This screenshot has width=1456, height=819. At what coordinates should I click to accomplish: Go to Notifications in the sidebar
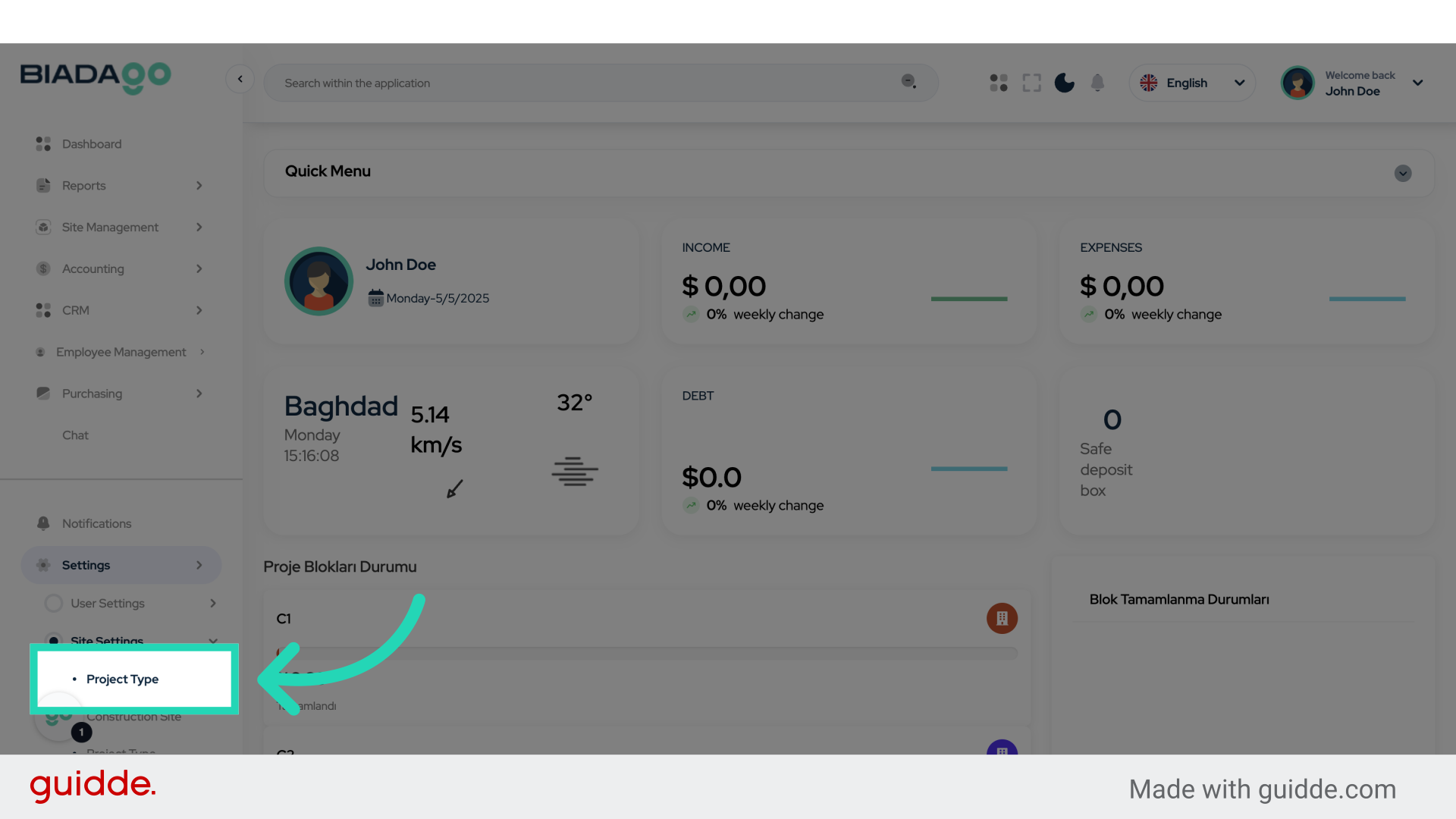click(96, 524)
